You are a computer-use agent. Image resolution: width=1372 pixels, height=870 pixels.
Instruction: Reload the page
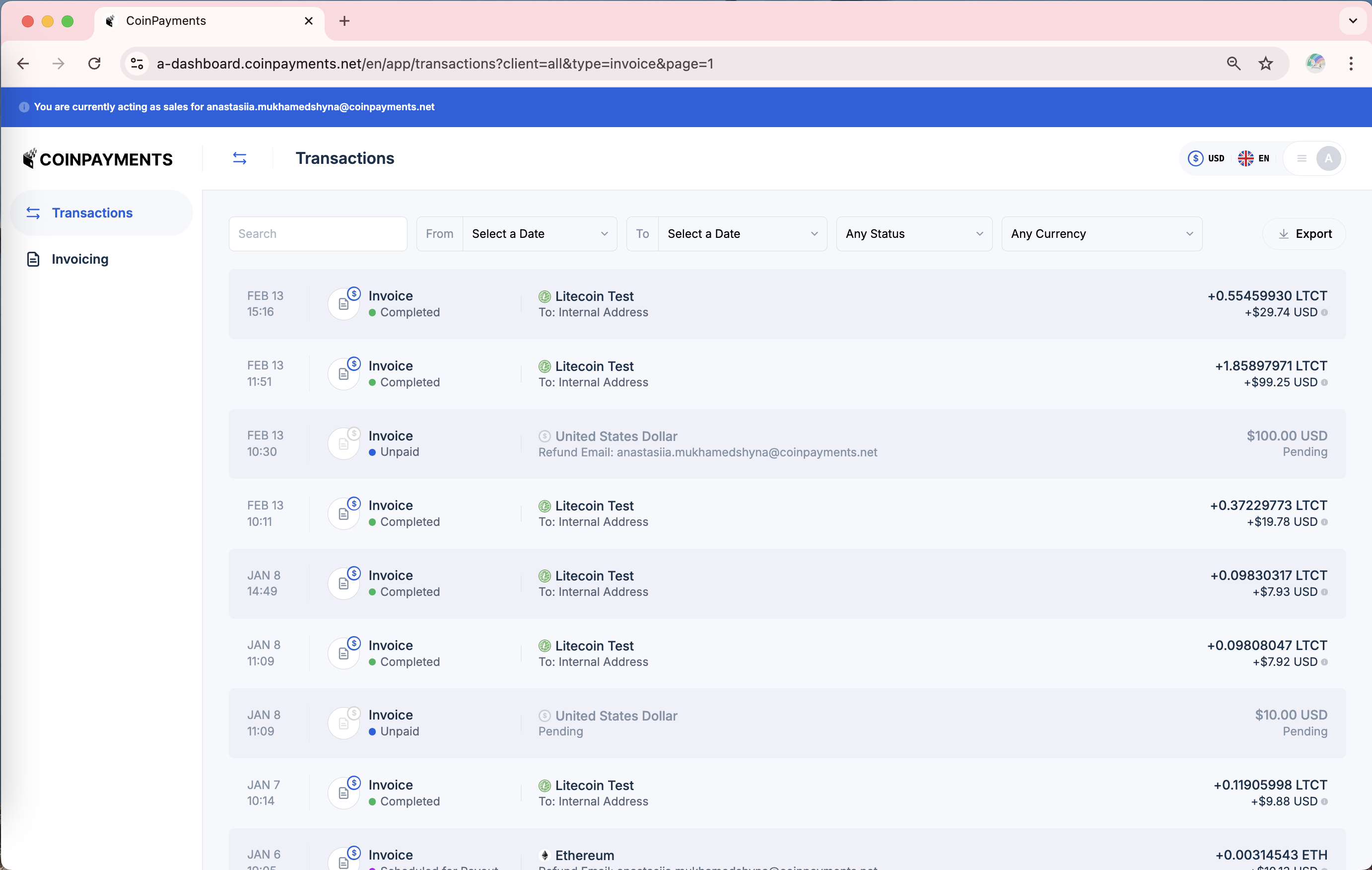[x=95, y=63]
